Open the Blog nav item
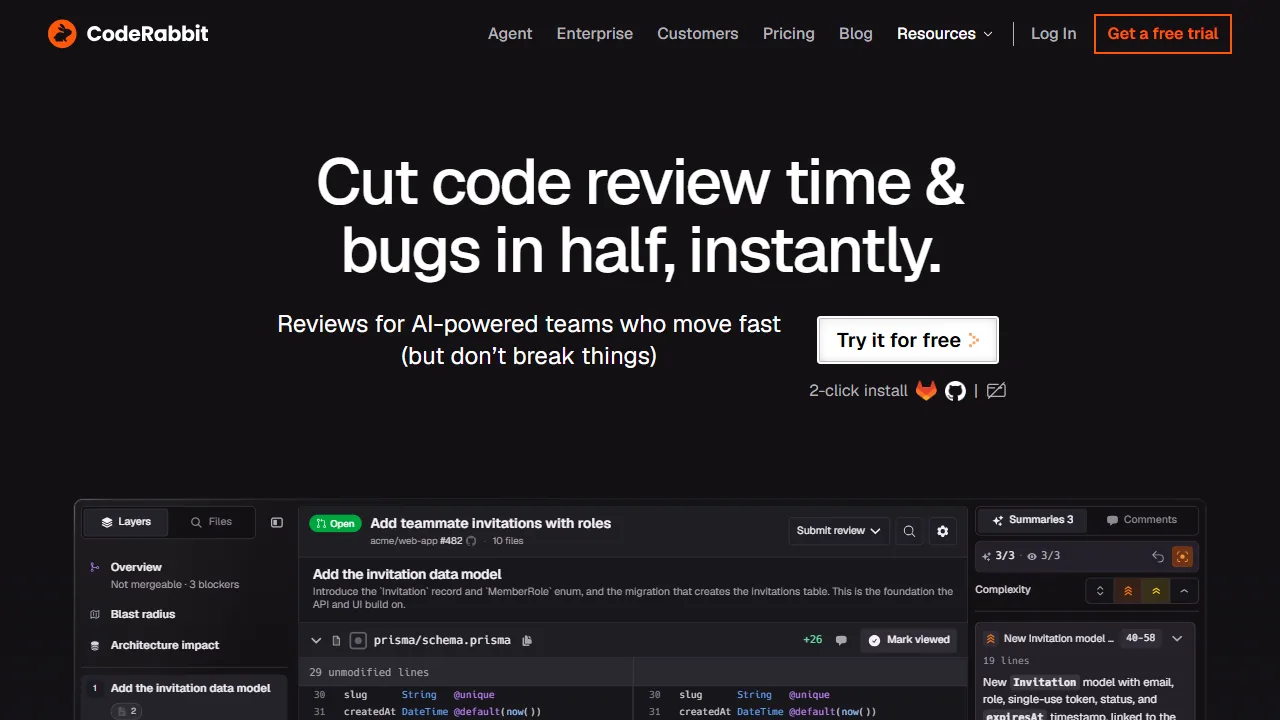This screenshot has width=1280, height=720. [856, 34]
